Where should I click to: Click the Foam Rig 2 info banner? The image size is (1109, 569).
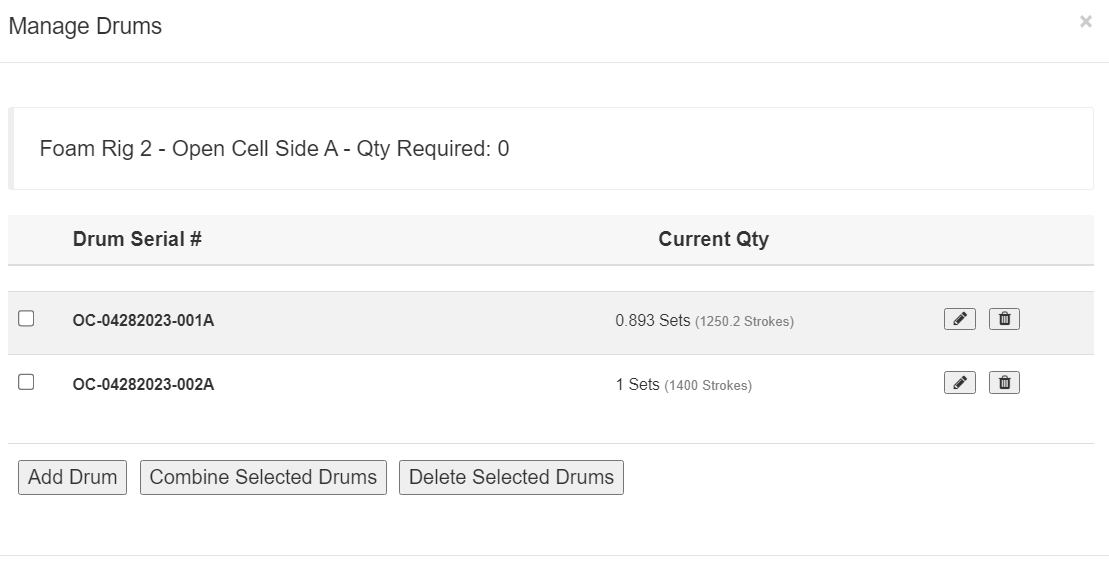pos(274,149)
